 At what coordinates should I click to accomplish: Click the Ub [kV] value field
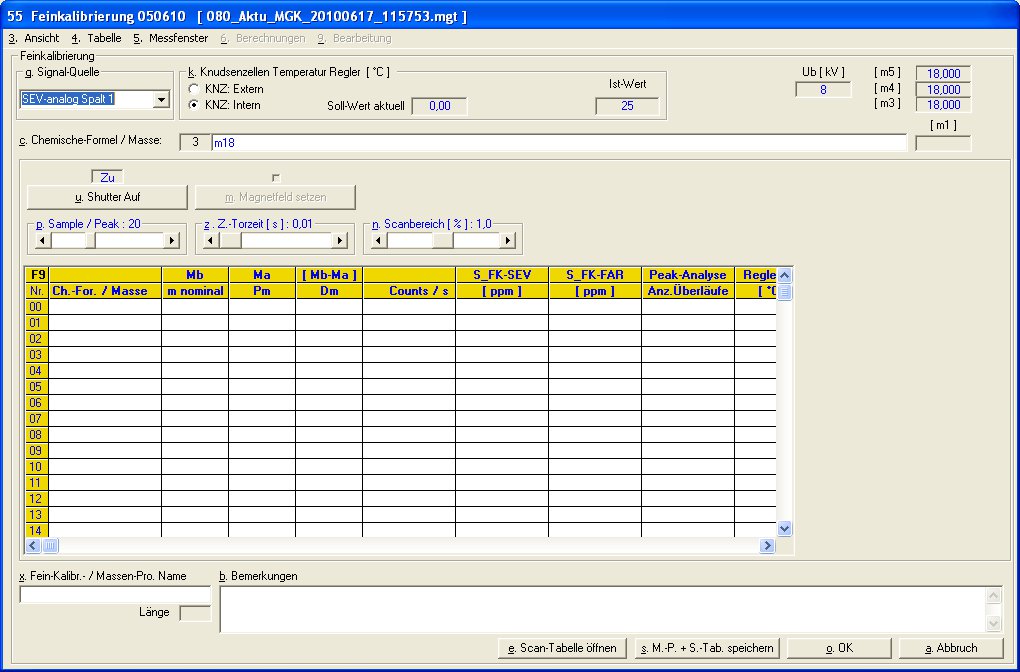(823, 90)
